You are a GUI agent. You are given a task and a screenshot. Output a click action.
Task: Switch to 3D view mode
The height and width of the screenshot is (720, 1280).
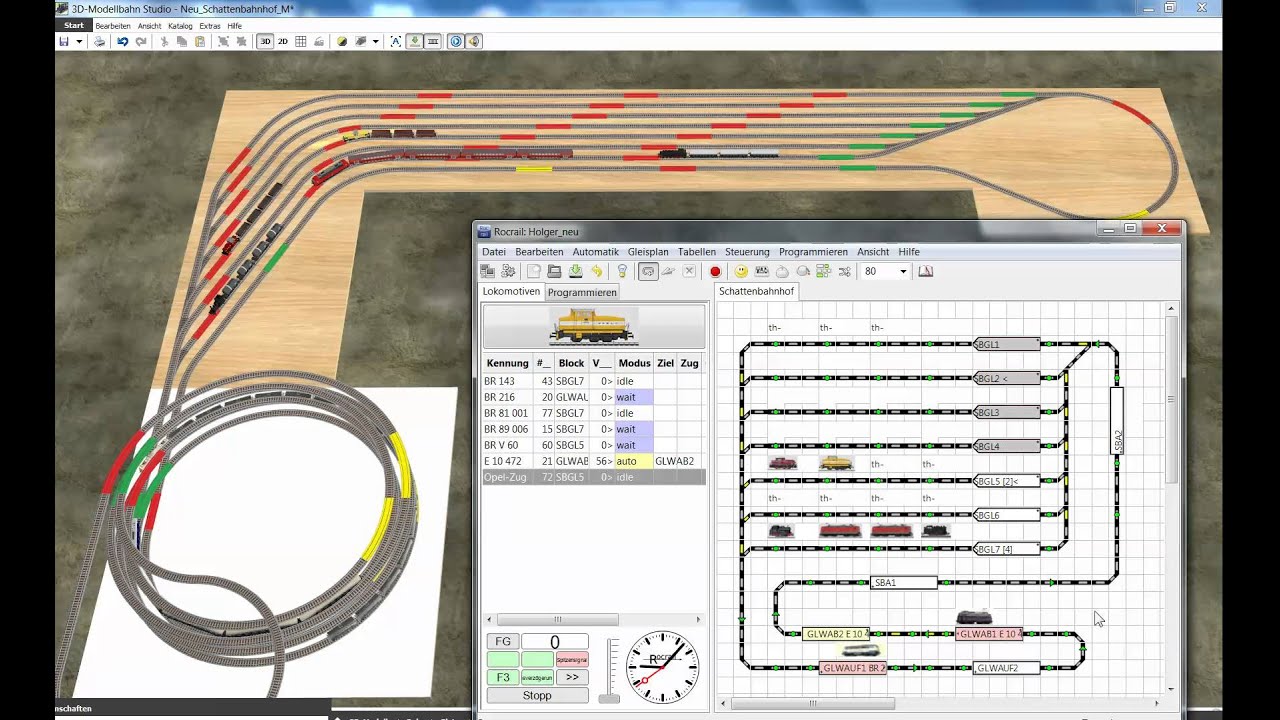tap(265, 42)
